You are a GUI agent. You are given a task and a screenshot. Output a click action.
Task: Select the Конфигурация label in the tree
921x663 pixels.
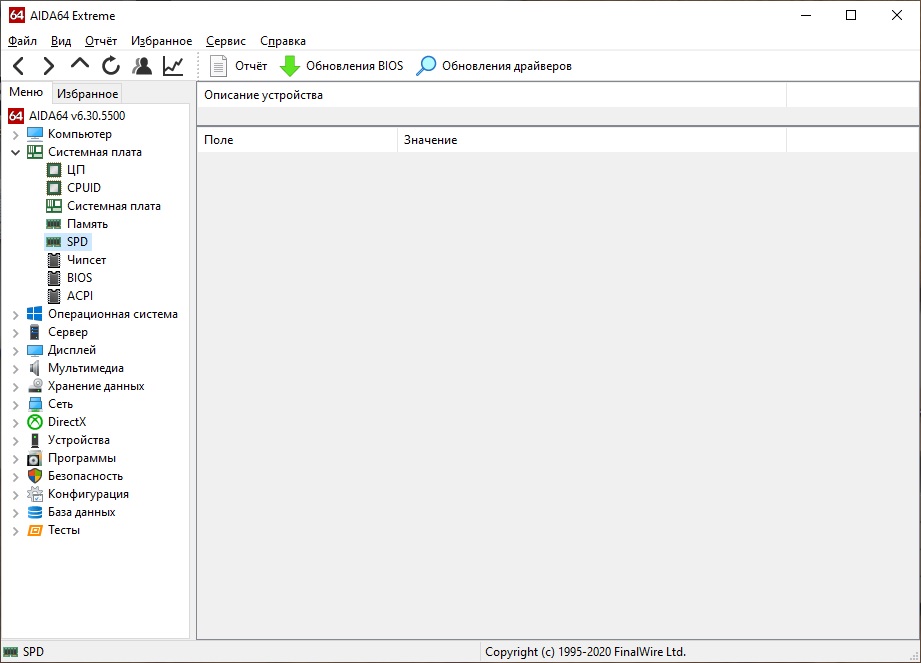(88, 494)
